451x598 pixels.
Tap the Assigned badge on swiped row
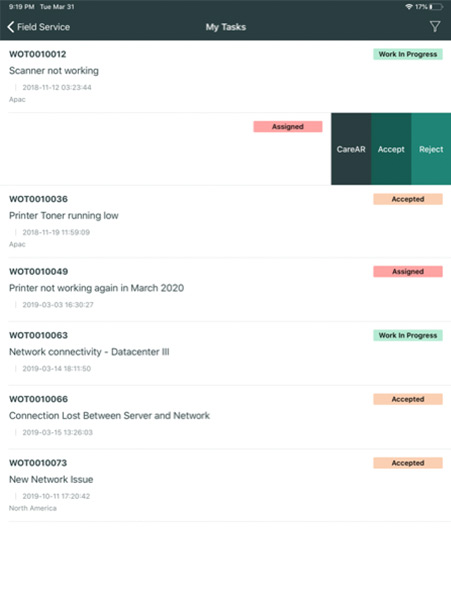[288, 127]
